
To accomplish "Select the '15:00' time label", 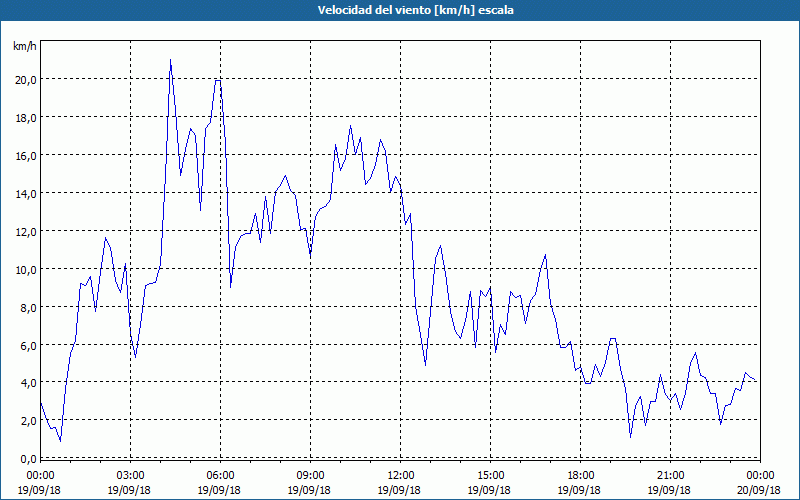I will tap(490, 476).
